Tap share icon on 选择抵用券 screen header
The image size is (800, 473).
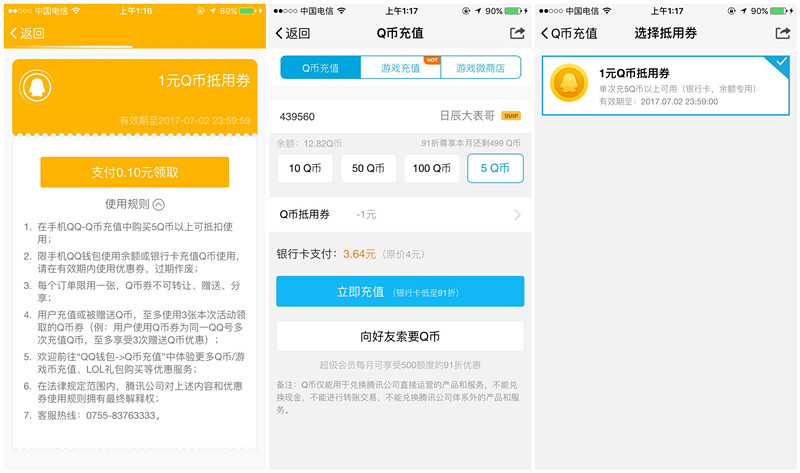point(782,33)
